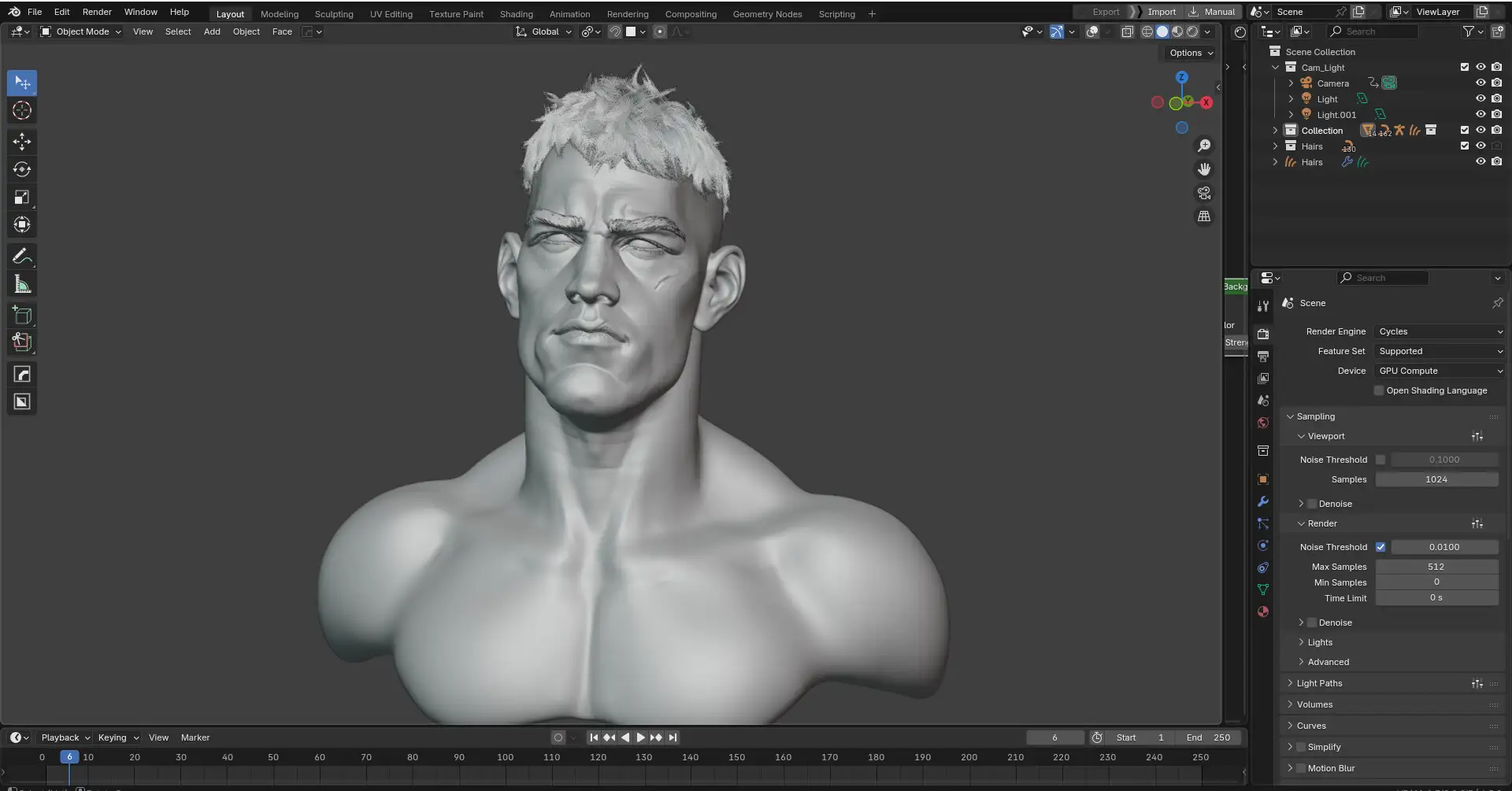
Task: Select the Move tool in toolbar
Action: (22, 142)
